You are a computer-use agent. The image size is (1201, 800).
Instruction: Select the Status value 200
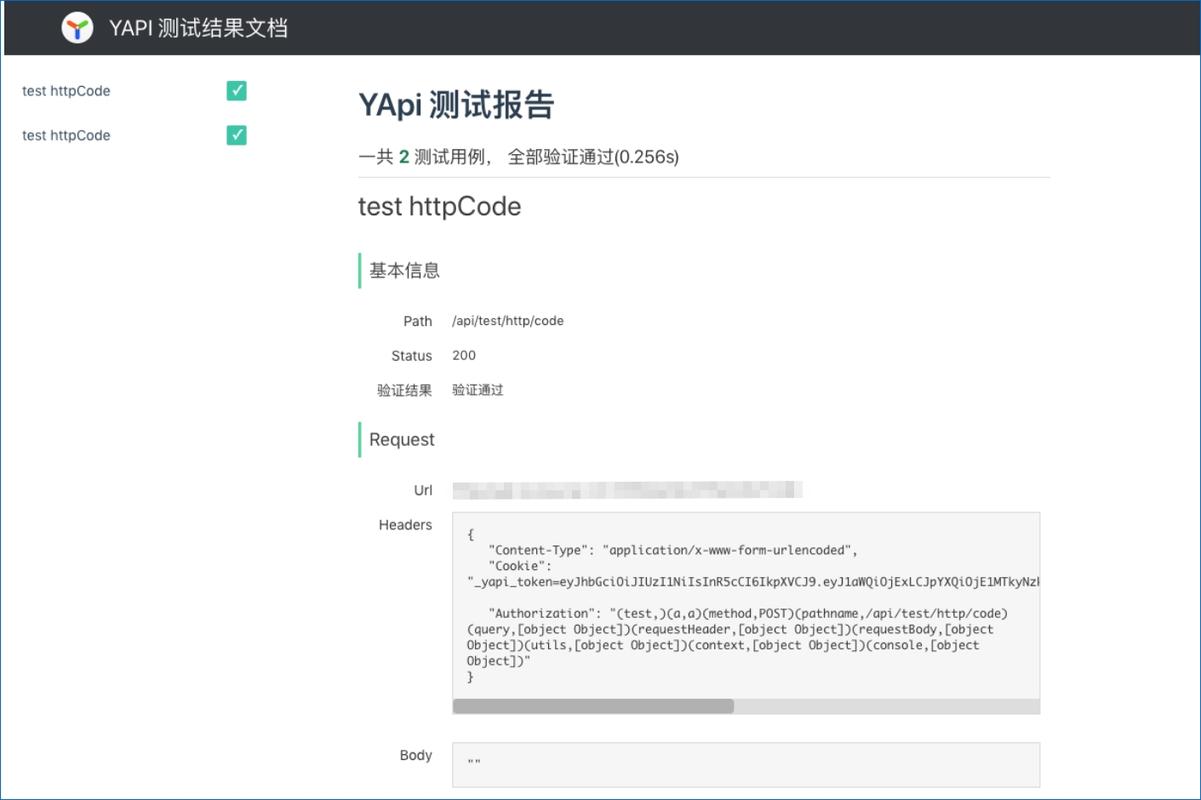pyautogui.click(x=464, y=355)
